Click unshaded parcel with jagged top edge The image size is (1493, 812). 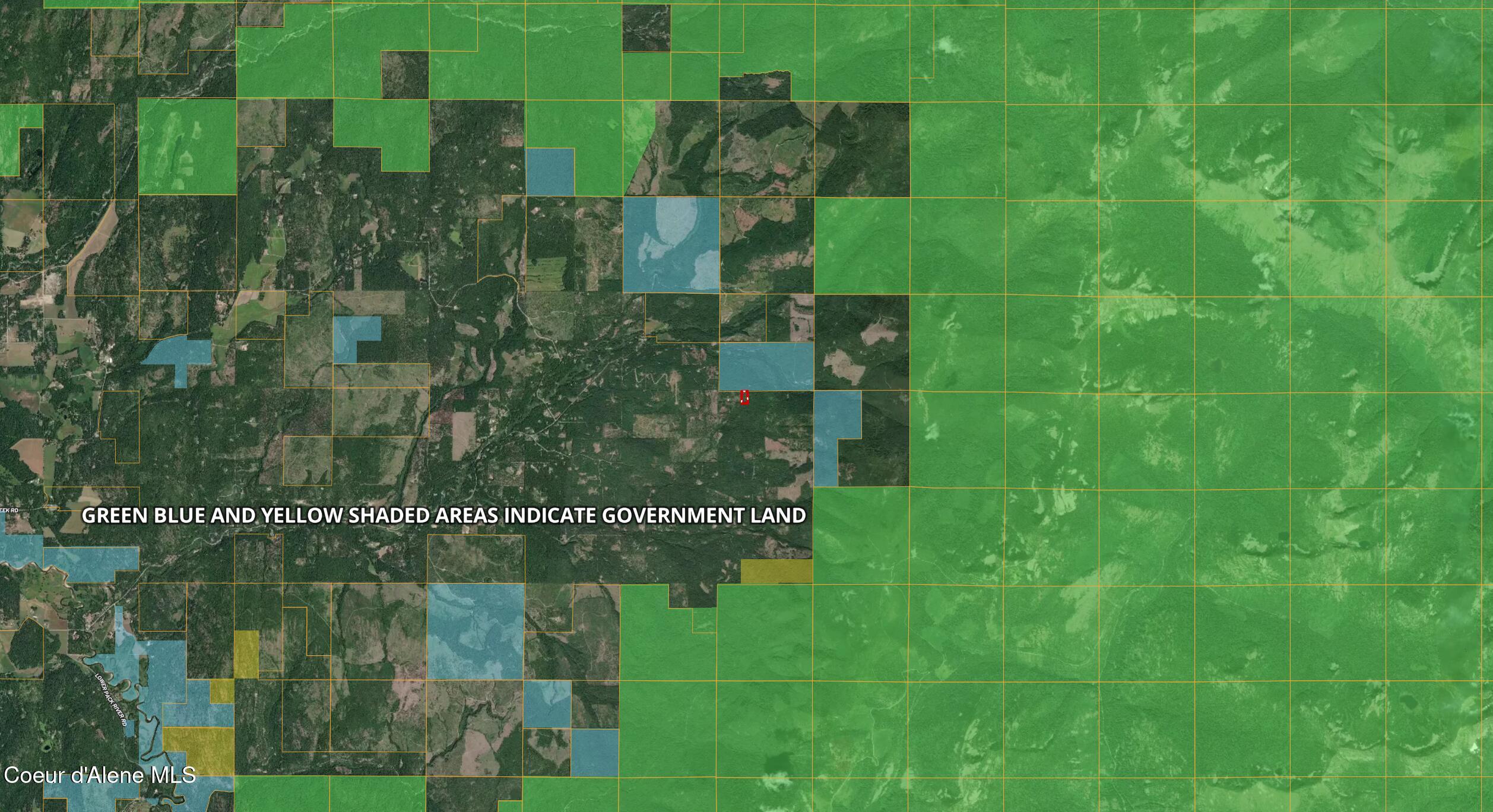pyautogui.click(x=755, y=87)
